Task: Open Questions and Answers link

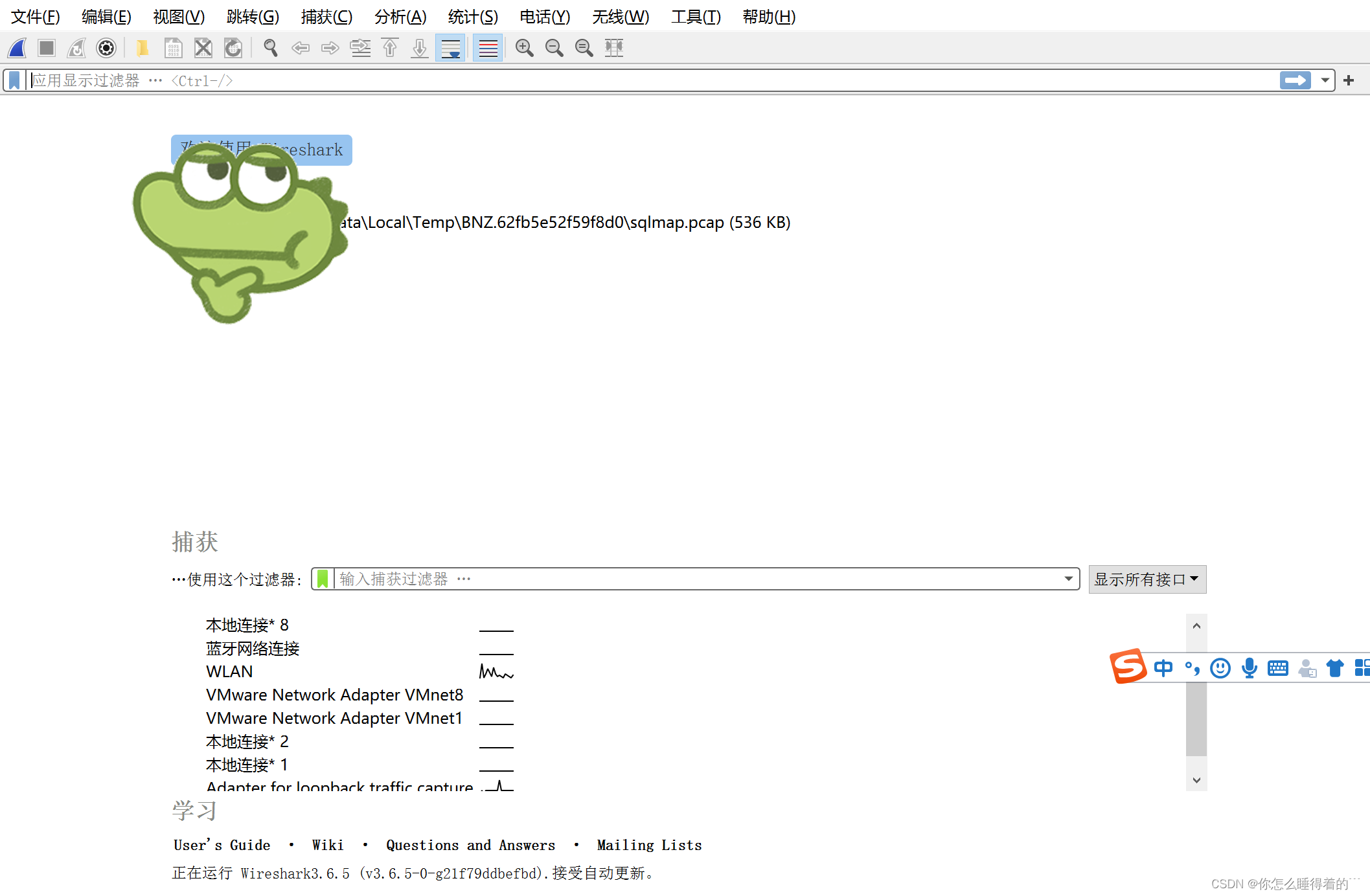Action: 471,846
